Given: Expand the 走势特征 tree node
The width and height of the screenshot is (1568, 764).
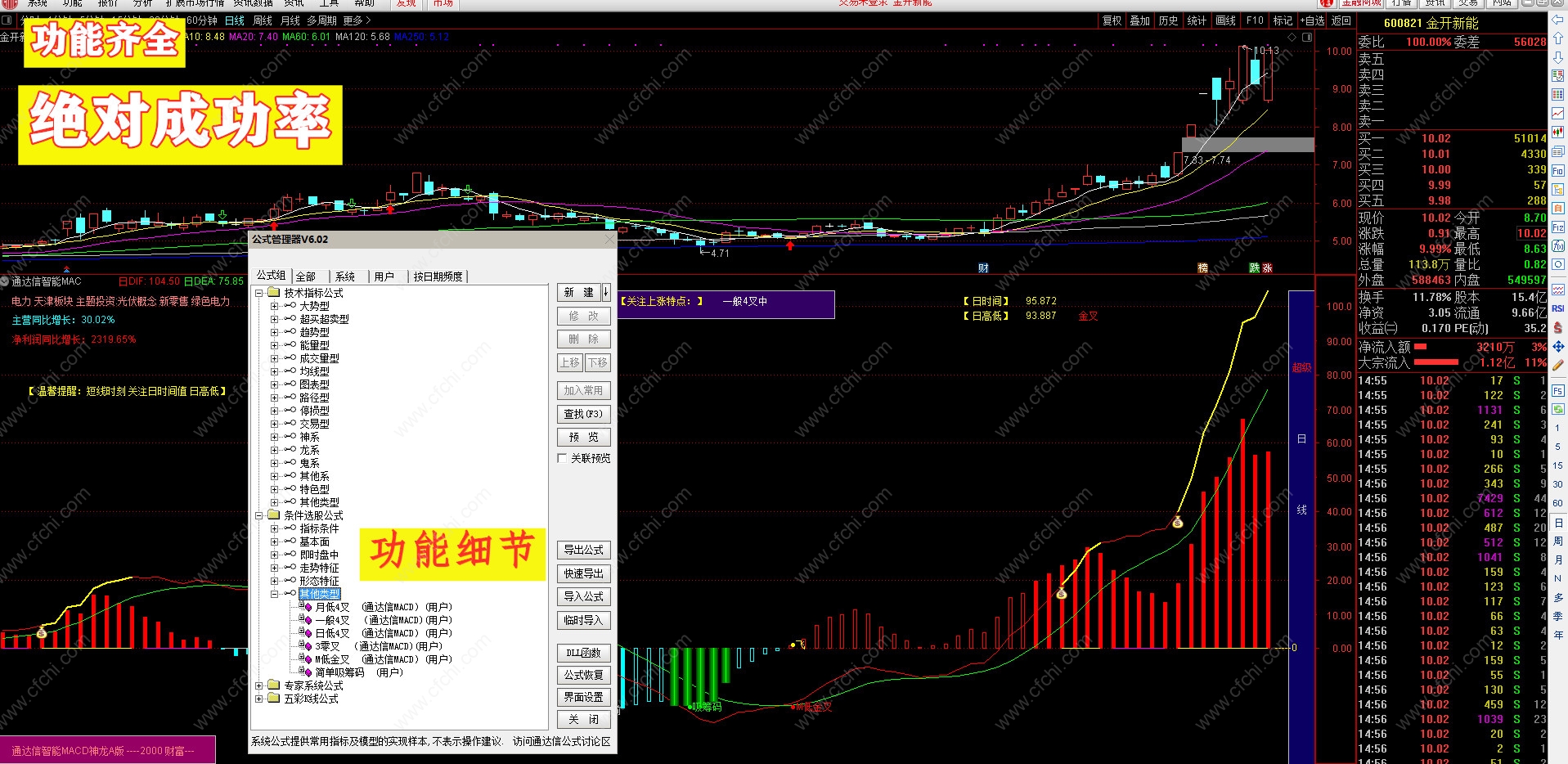Looking at the screenshot, I should point(275,568).
